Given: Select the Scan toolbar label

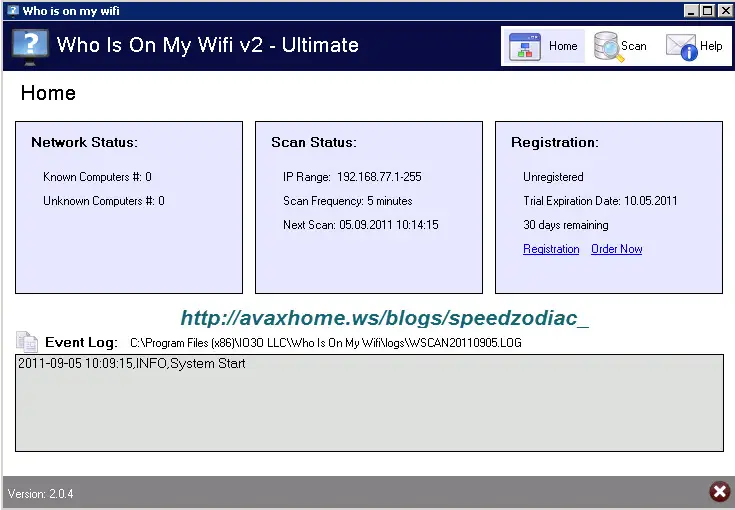Looking at the screenshot, I should (634, 46).
